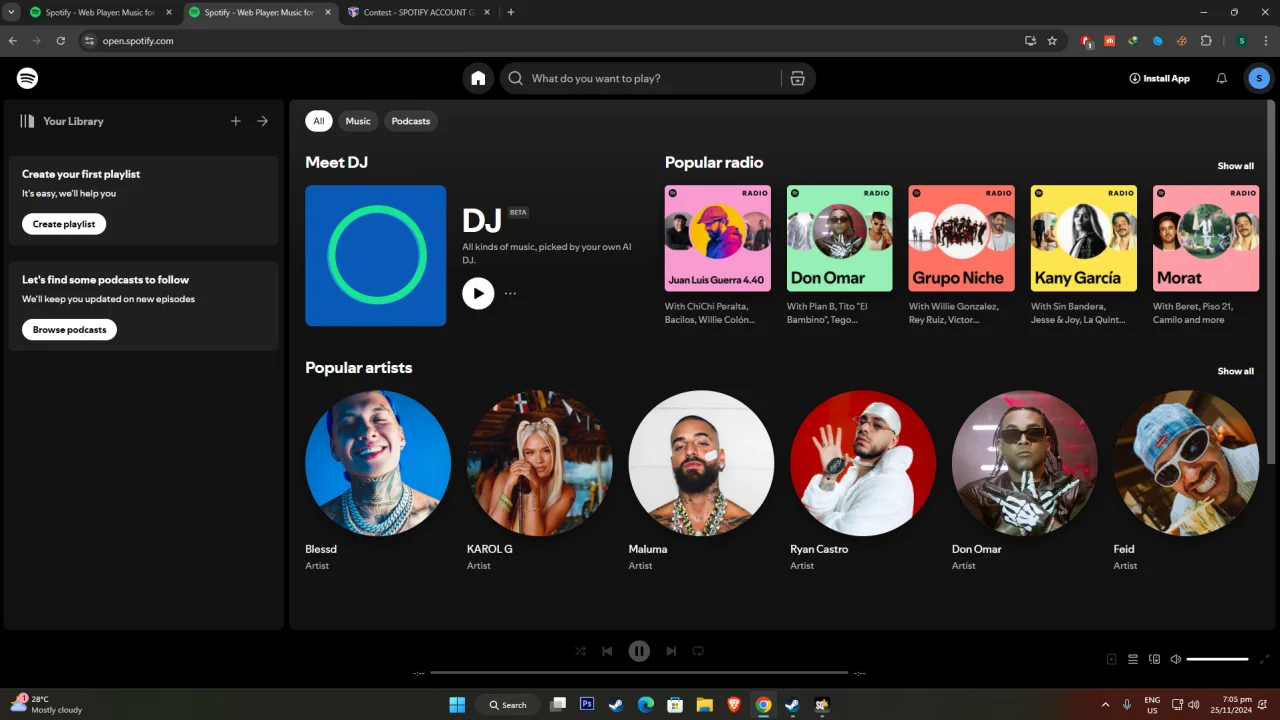Open the Juan Luis Guerra 4.40 radio

718,256
